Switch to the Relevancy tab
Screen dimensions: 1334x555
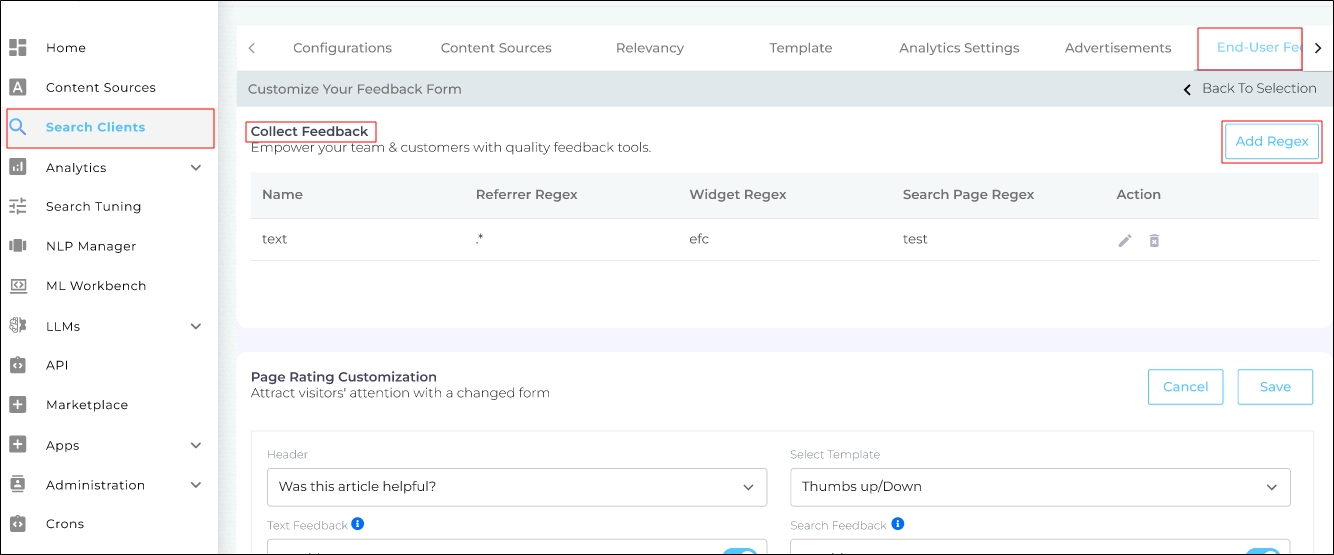(x=650, y=48)
